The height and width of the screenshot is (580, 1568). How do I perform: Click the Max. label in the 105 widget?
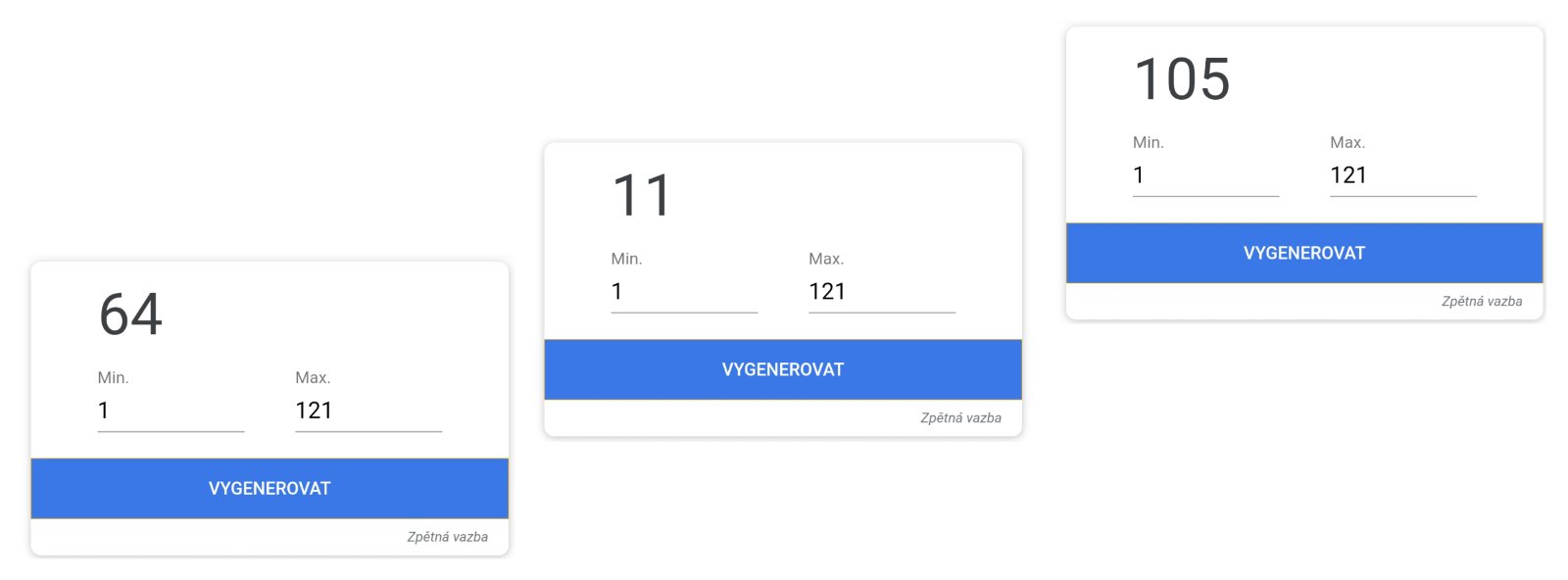tap(1347, 142)
